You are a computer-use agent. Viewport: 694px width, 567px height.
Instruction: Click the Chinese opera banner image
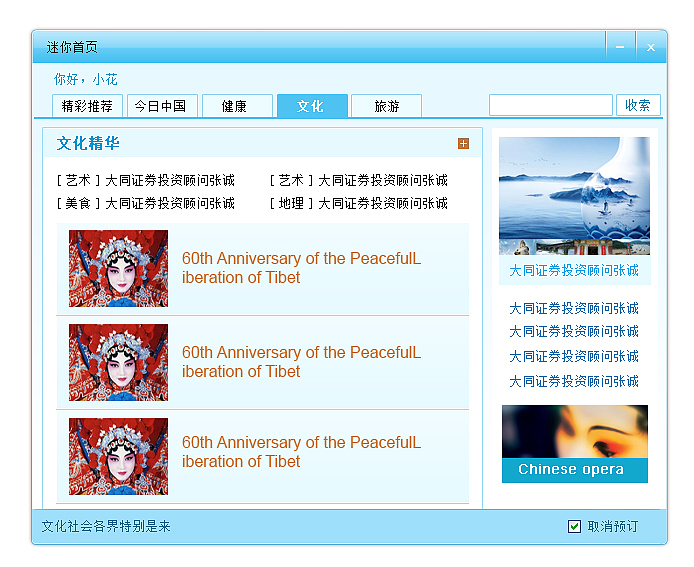[x=574, y=444]
